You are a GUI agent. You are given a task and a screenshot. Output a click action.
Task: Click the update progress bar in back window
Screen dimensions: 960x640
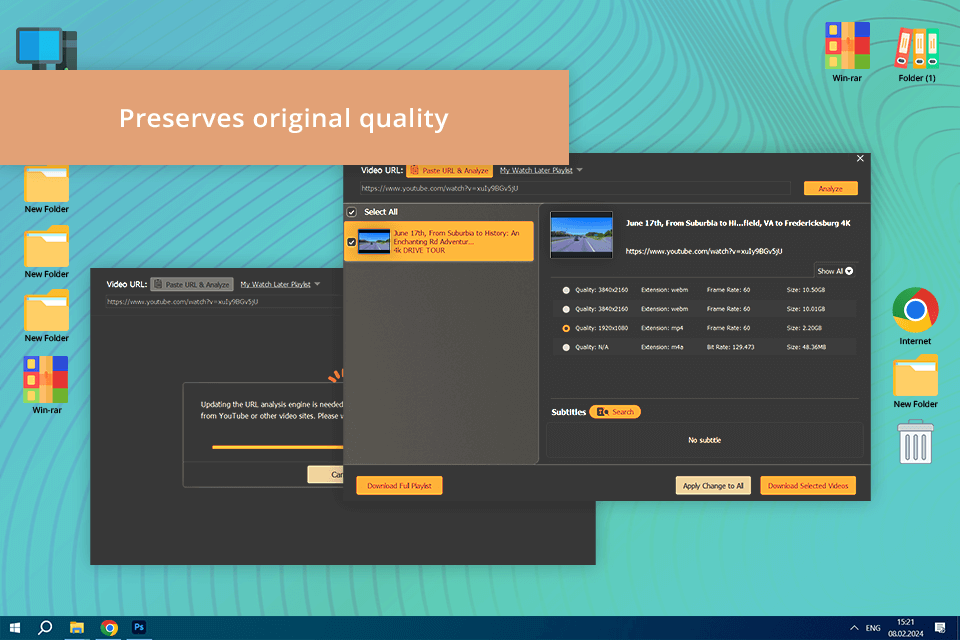click(x=277, y=447)
